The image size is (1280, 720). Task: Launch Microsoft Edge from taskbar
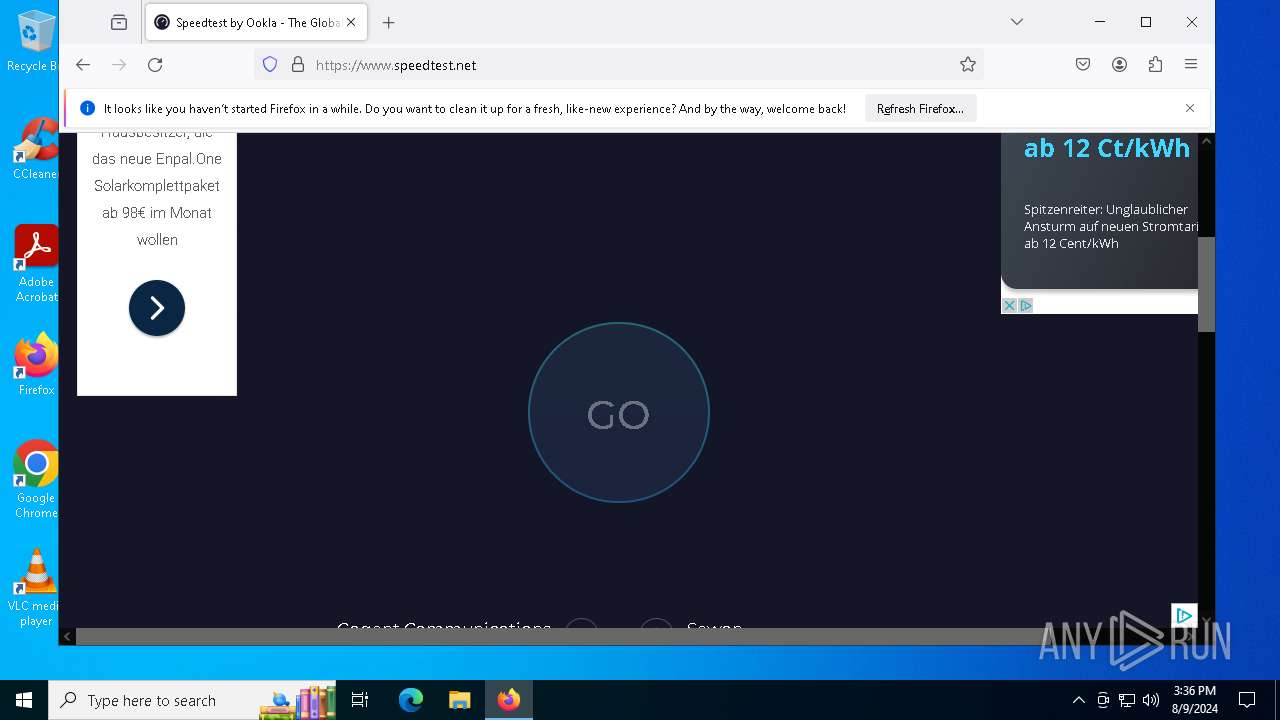coord(411,700)
